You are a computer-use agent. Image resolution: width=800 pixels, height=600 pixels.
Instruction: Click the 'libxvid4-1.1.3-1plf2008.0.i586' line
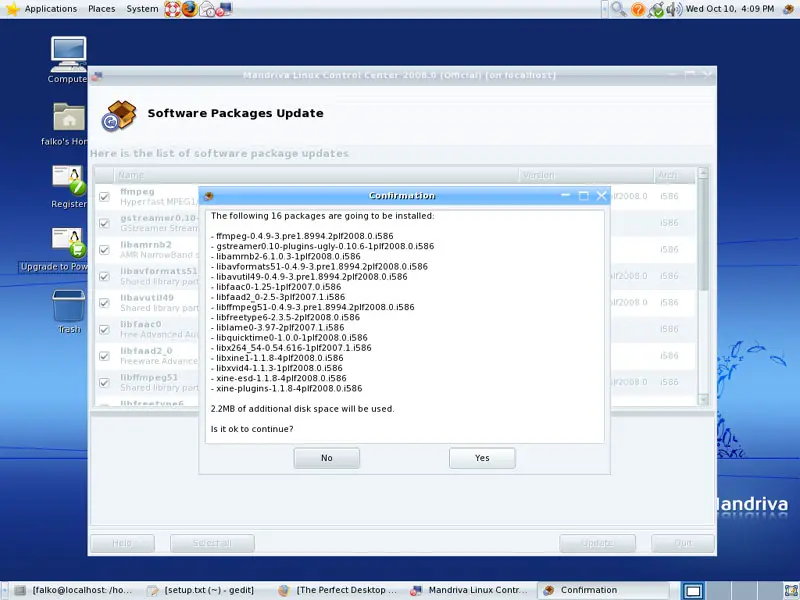click(x=277, y=368)
